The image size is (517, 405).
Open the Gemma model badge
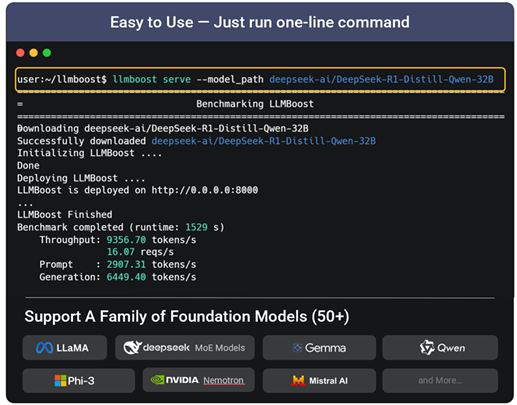pos(319,348)
